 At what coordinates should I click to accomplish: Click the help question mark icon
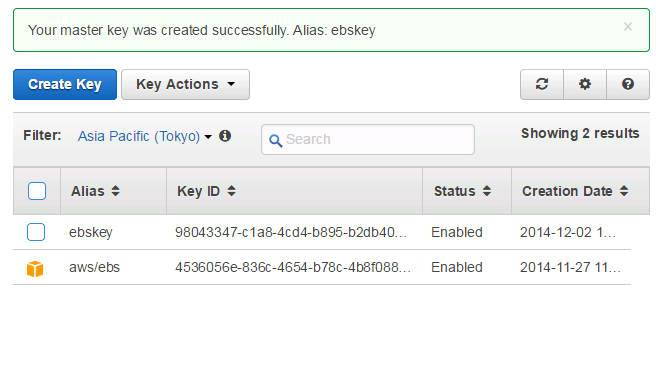(x=628, y=84)
